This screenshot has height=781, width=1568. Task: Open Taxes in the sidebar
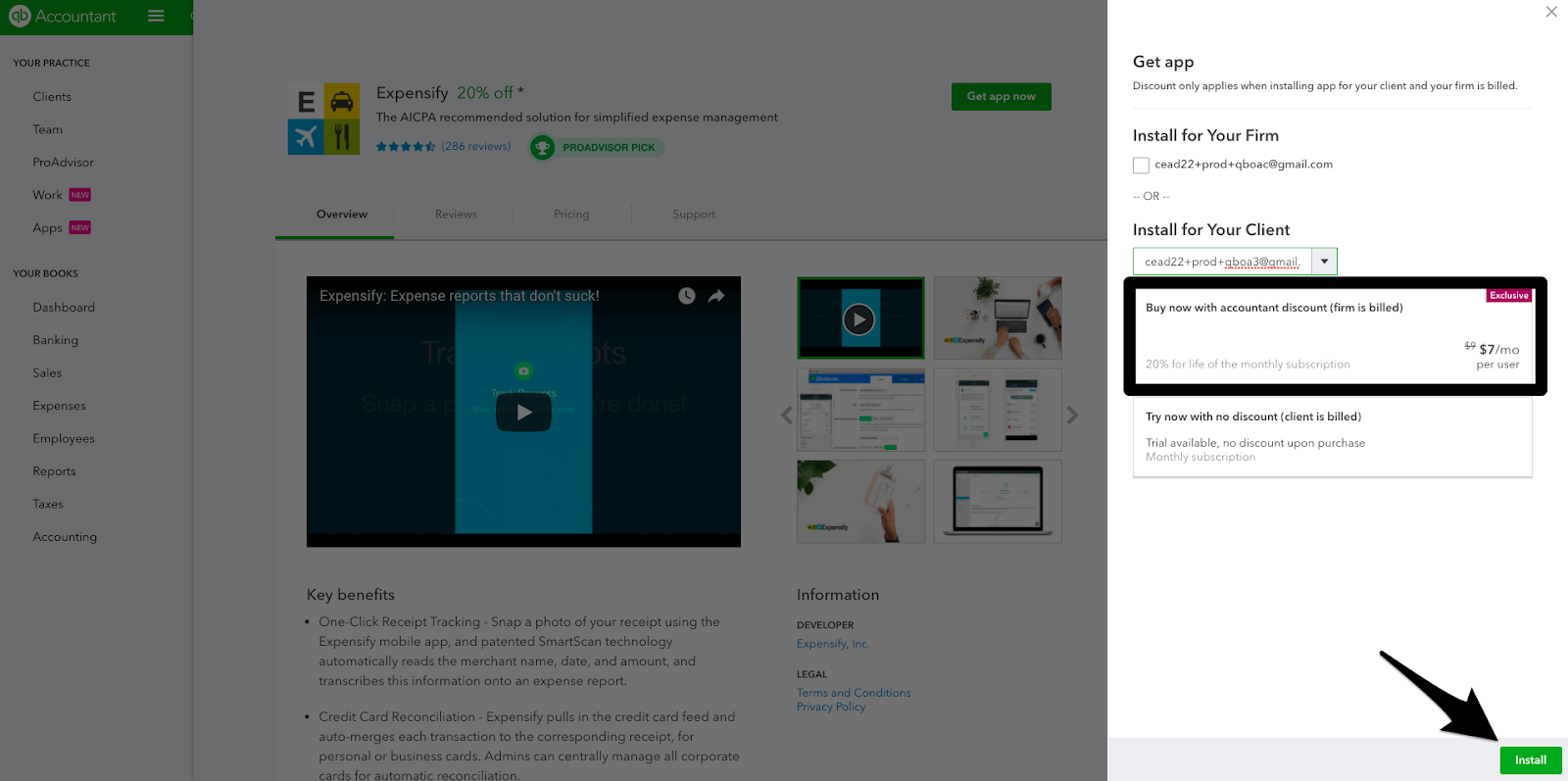click(48, 505)
